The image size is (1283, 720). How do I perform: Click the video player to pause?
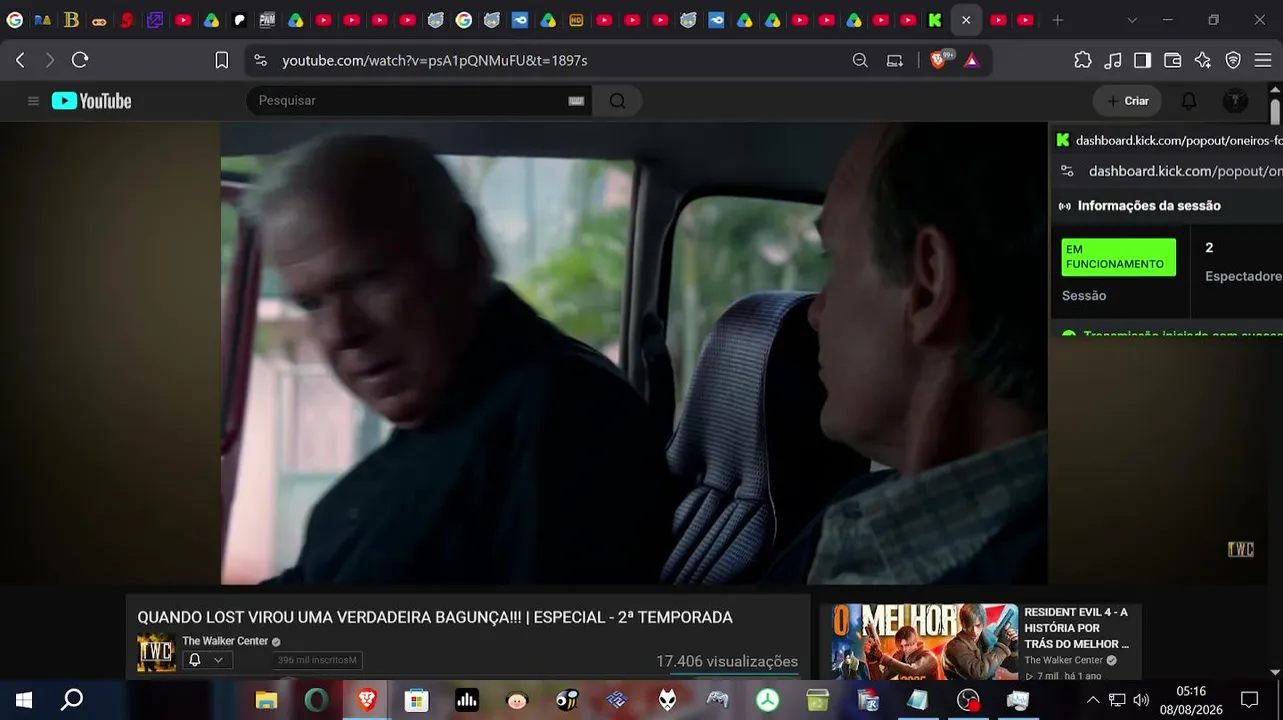tap(634, 353)
